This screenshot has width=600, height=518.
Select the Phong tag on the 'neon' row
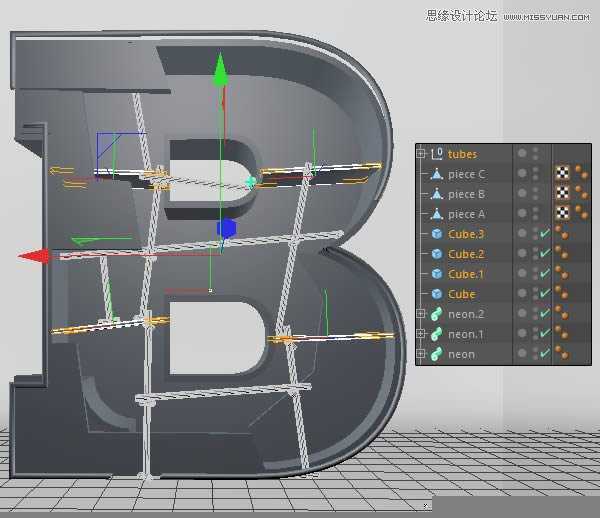[562, 353]
